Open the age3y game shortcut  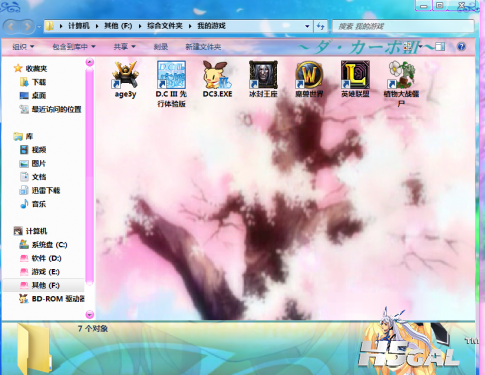pos(125,80)
